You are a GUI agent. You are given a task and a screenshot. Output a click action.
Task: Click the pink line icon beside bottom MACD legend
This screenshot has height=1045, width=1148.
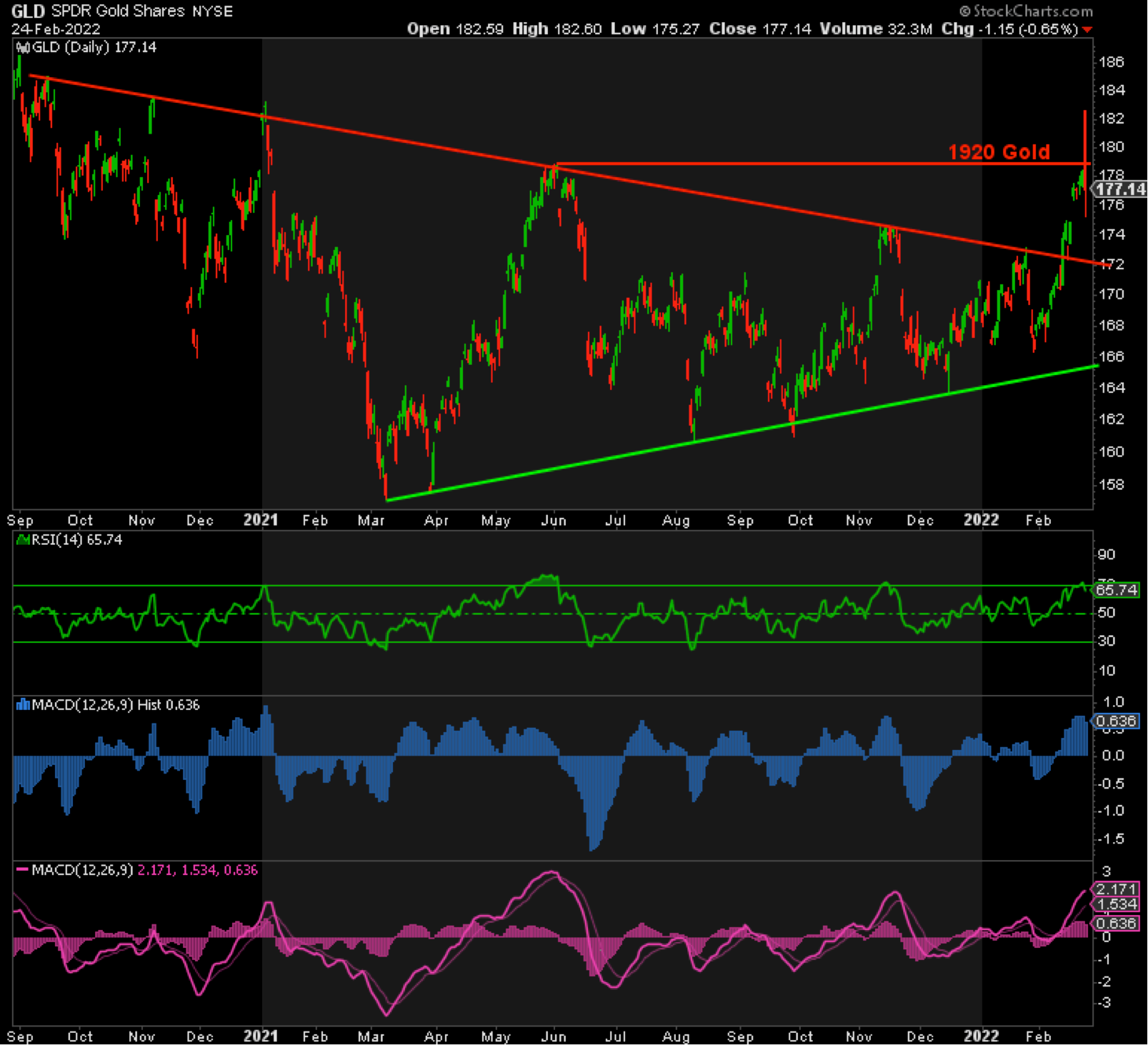point(23,870)
